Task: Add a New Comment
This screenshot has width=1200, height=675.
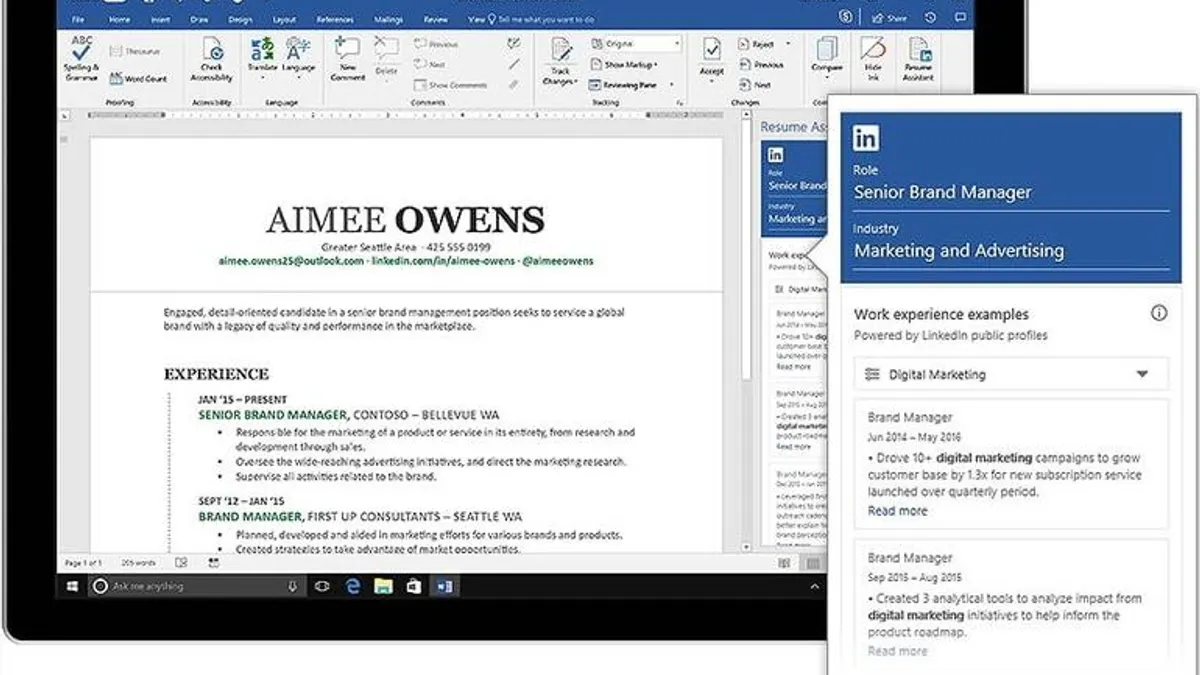Action: point(347,60)
